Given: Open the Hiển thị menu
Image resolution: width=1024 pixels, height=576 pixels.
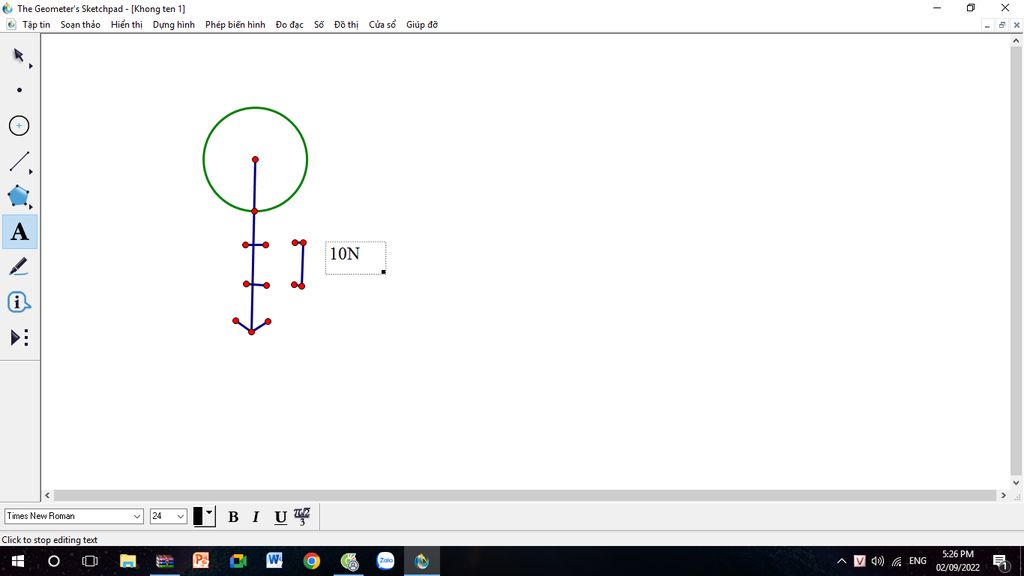Looking at the screenshot, I should (126, 25).
